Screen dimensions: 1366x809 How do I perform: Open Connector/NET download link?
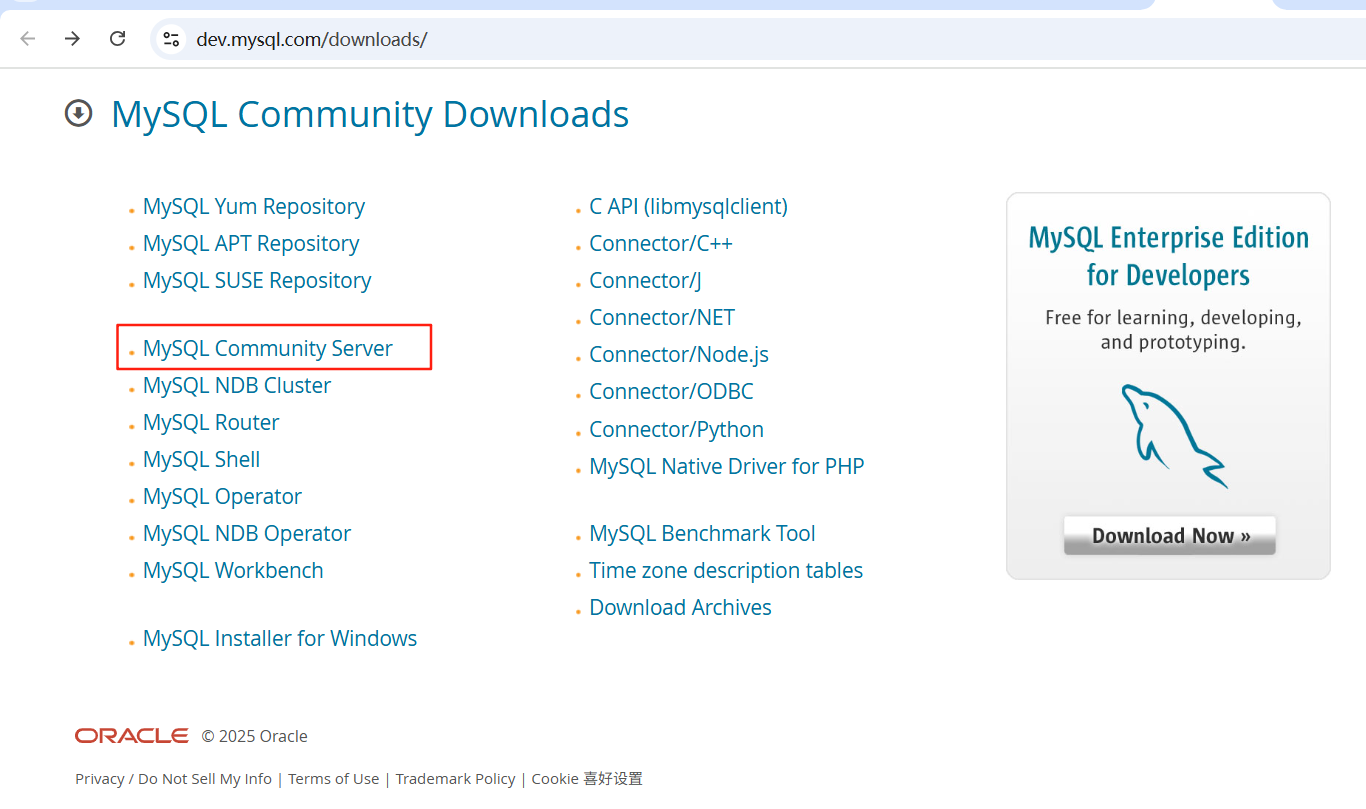662,317
